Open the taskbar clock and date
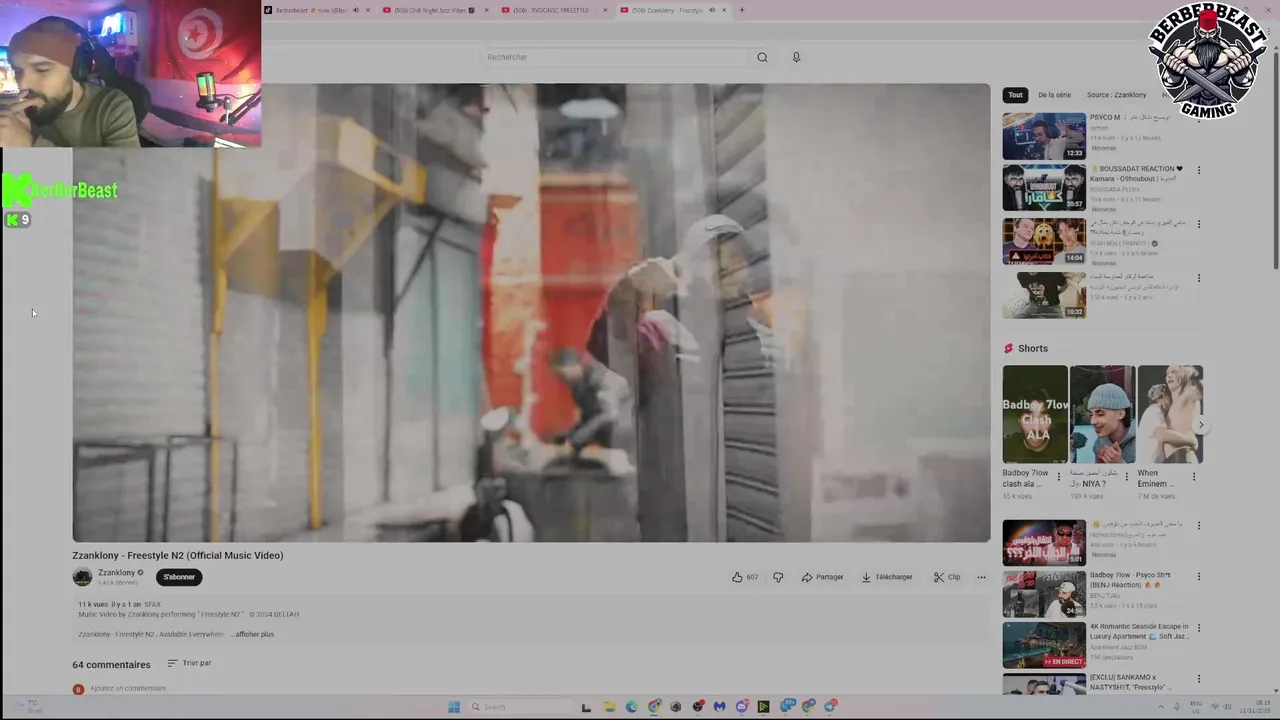The image size is (1280, 720). pos(1255,707)
